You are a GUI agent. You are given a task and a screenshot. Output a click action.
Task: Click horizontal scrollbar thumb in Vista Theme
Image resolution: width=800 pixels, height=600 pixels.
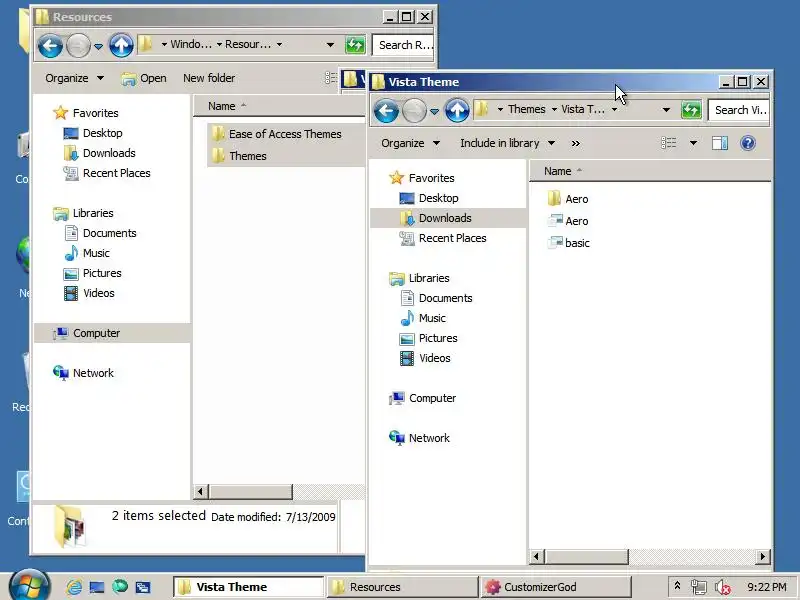[x=587, y=557]
